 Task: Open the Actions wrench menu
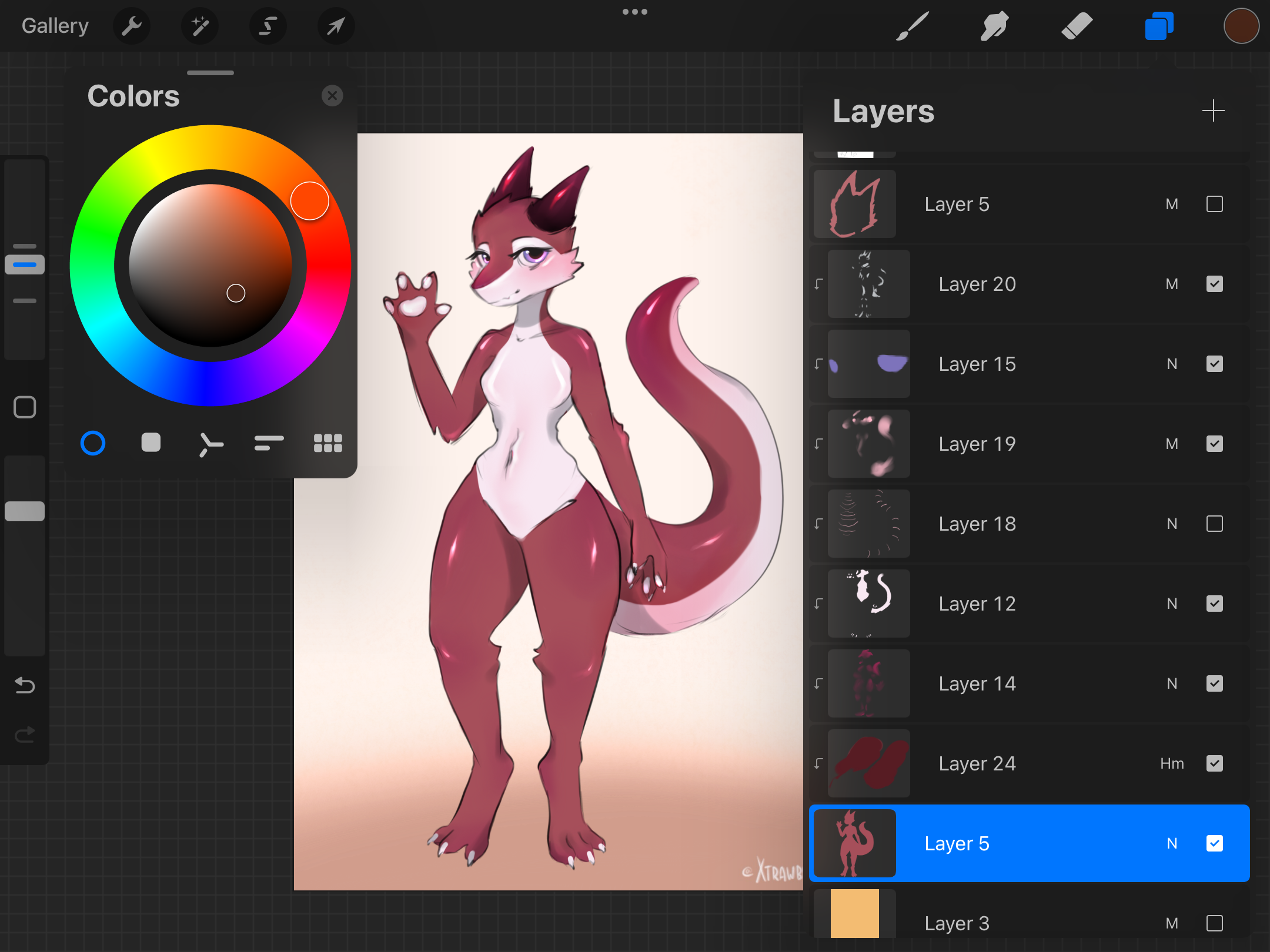[x=132, y=26]
